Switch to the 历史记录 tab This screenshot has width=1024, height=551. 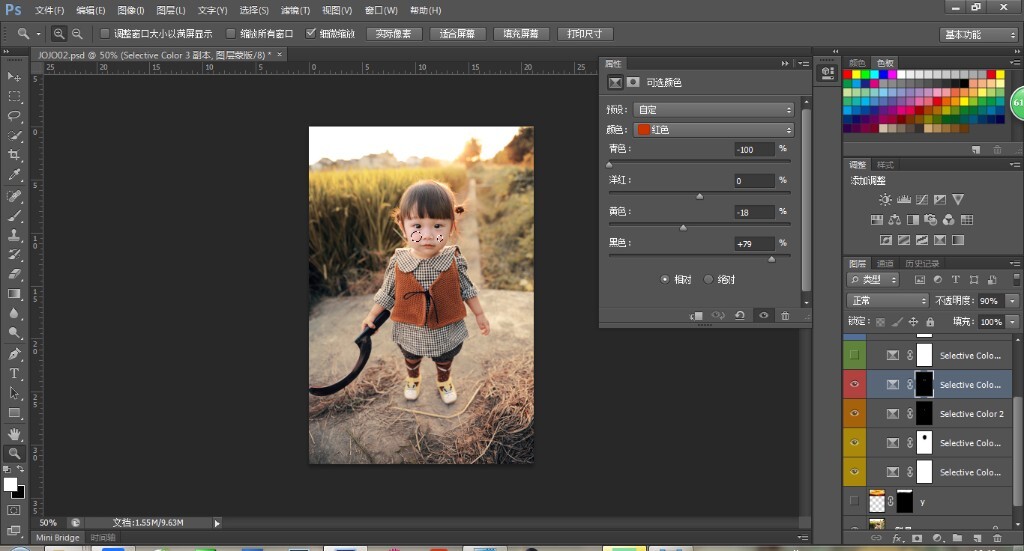tap(922, 263)
